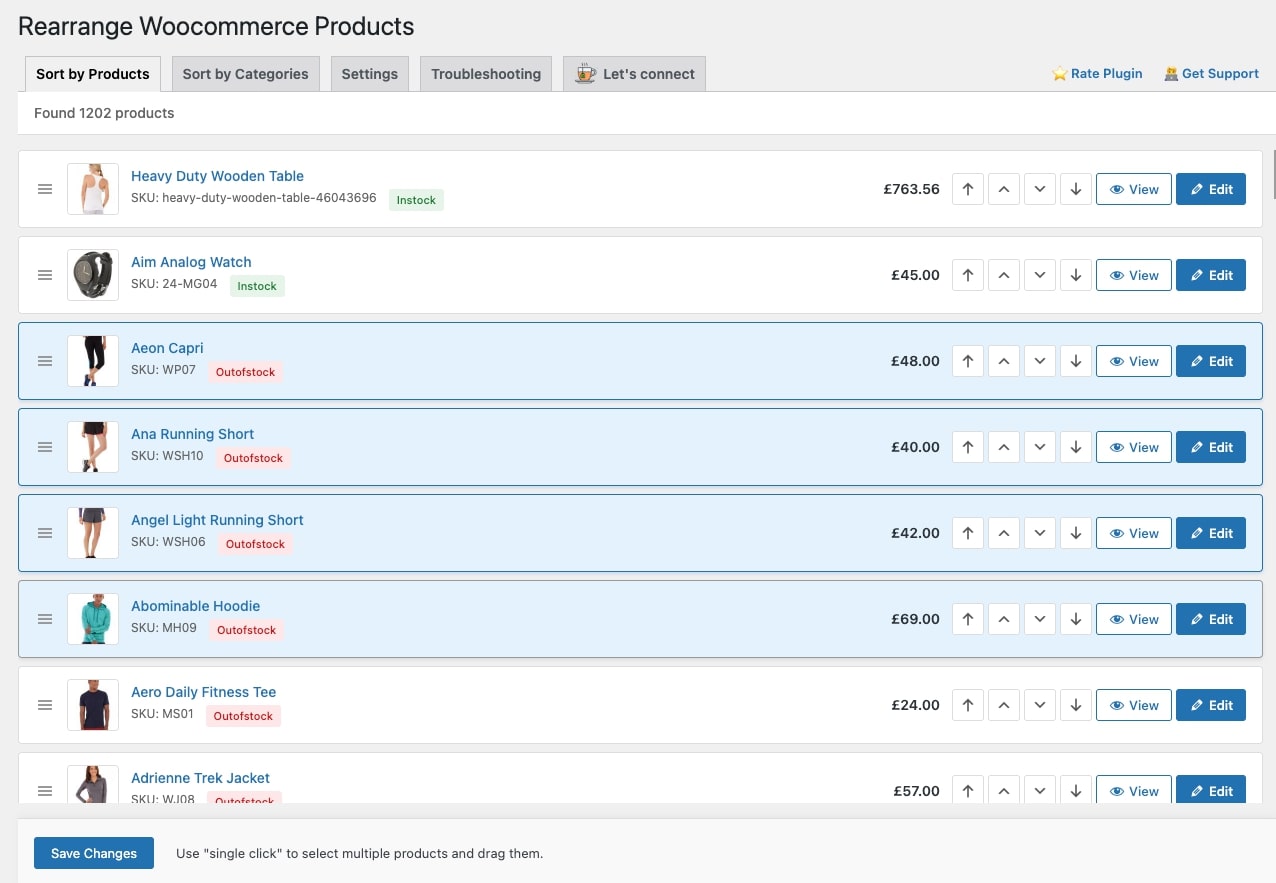The height and width of the screenshot is (883, 1276).
Task: Send Abominable Hoodie to the bottom
Action: [x=1075, y=618]
